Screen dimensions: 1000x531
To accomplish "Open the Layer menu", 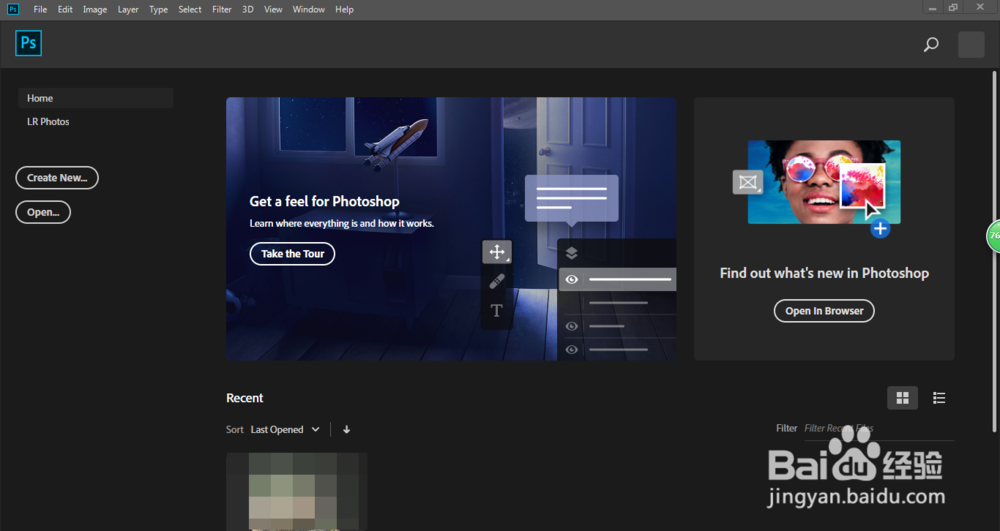I will pyautogui.click(x=128, y=10).
